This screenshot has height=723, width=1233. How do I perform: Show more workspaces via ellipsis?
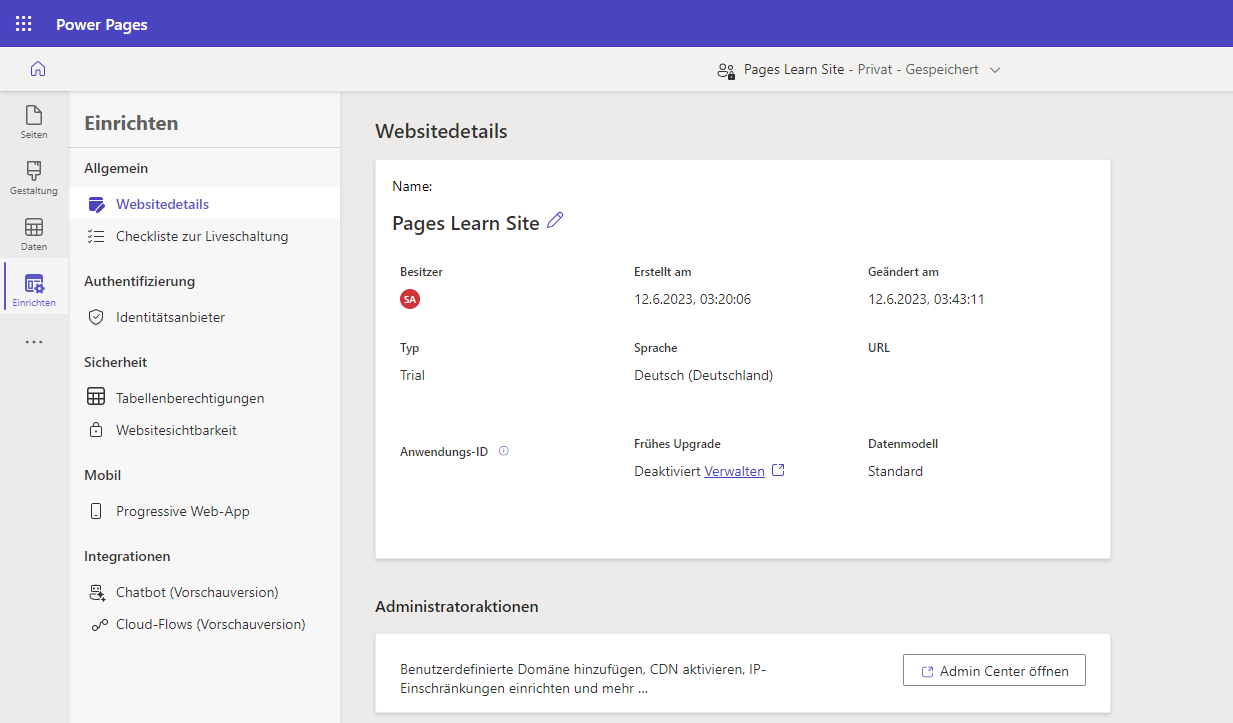point(34,342)
